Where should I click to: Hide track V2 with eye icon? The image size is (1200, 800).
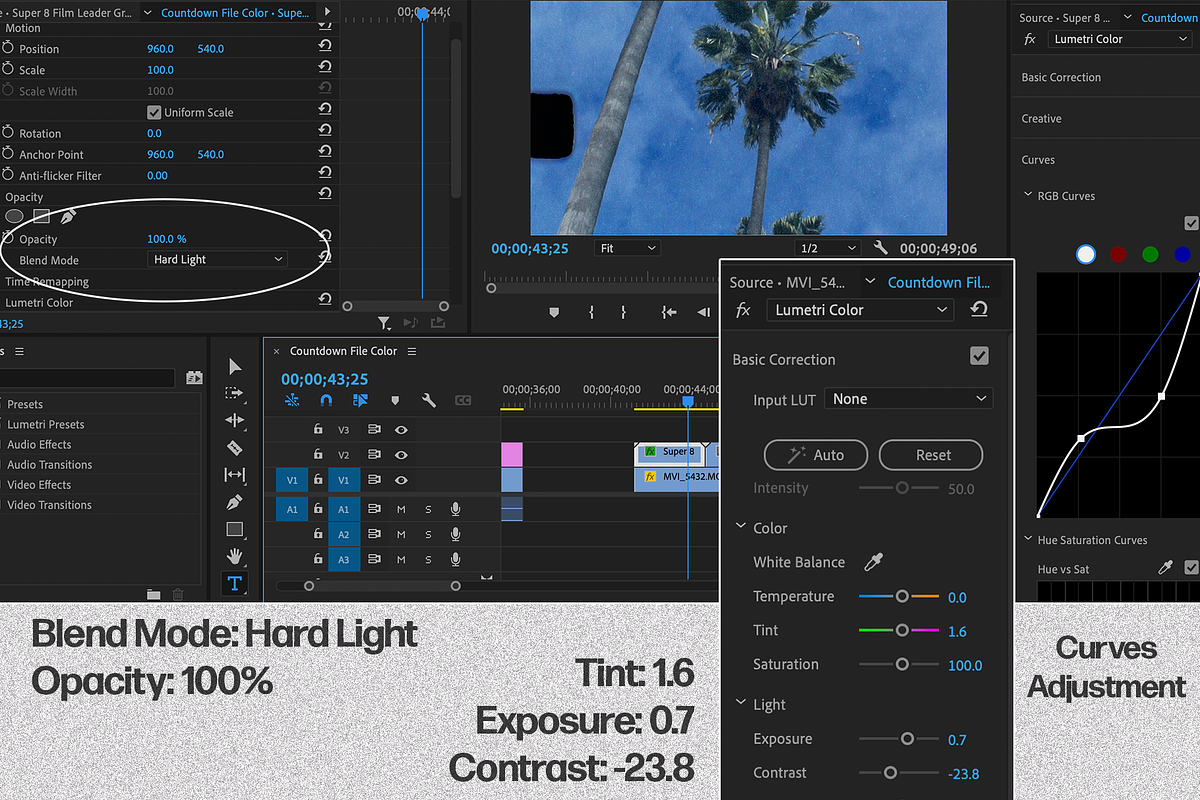pyautogui.click(x=401, y=455)
